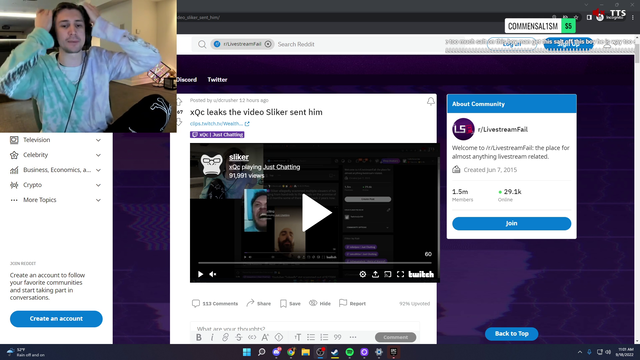Toggle spoiler formatting in the comment editor

[279, 337]
